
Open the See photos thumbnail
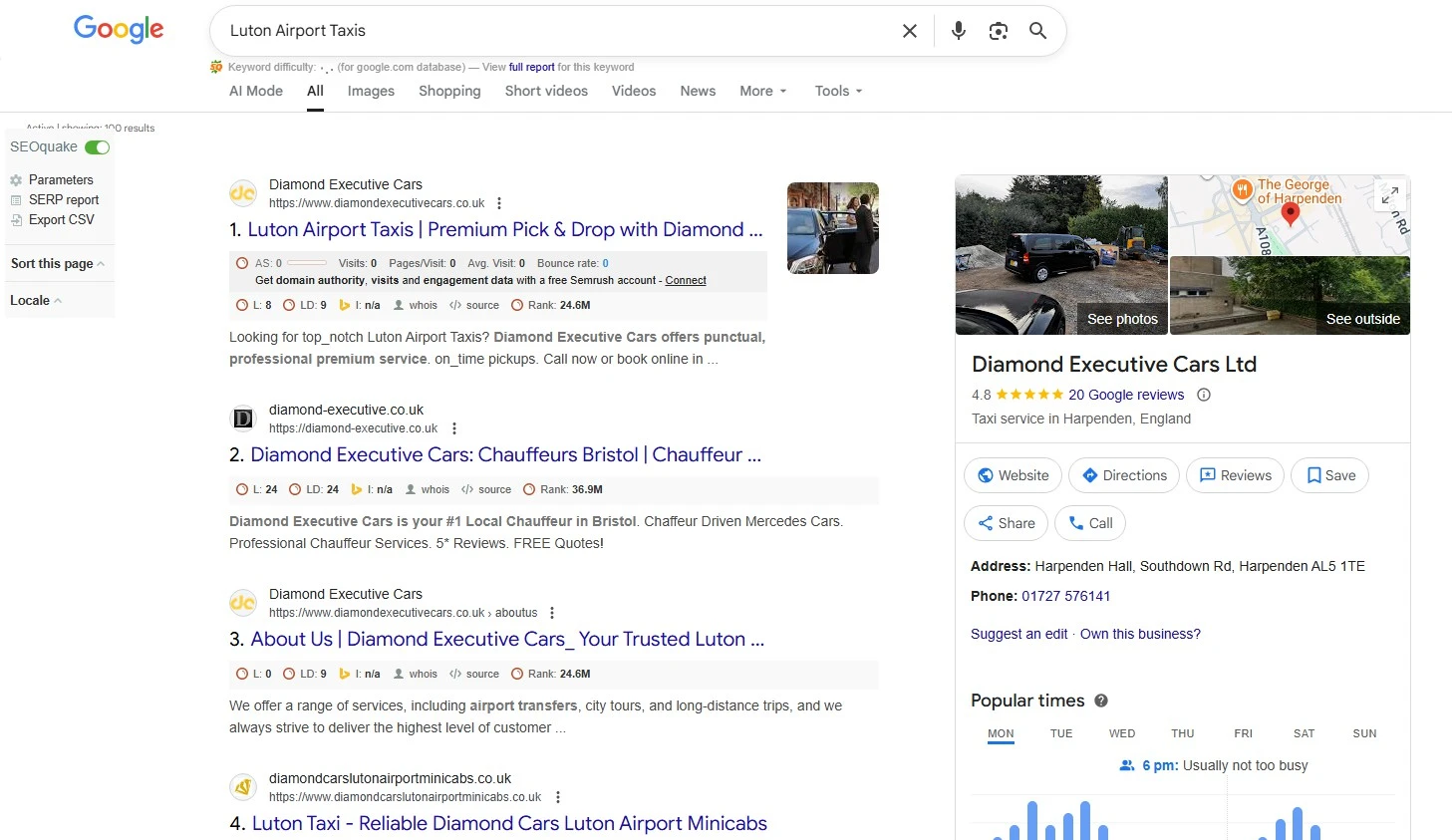pos(1061,255)
